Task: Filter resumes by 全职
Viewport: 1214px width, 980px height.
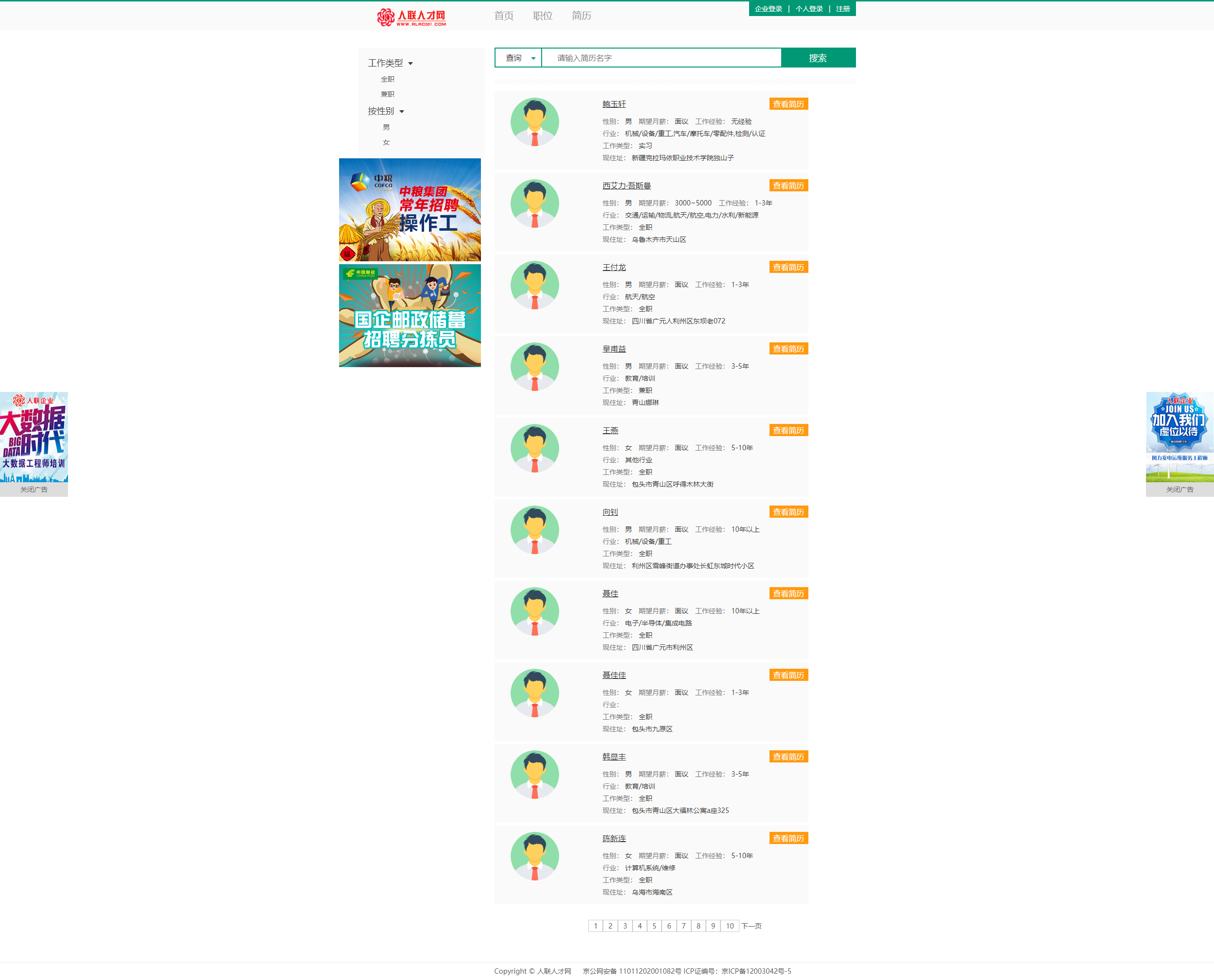Action: pyautogui.click(x=387, y=79)
